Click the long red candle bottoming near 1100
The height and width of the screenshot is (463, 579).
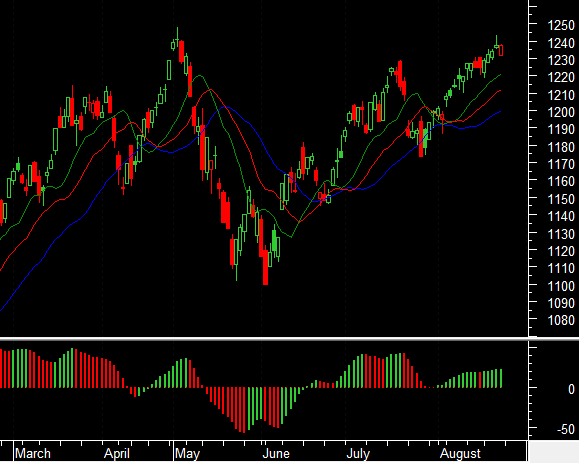(265, 267)
